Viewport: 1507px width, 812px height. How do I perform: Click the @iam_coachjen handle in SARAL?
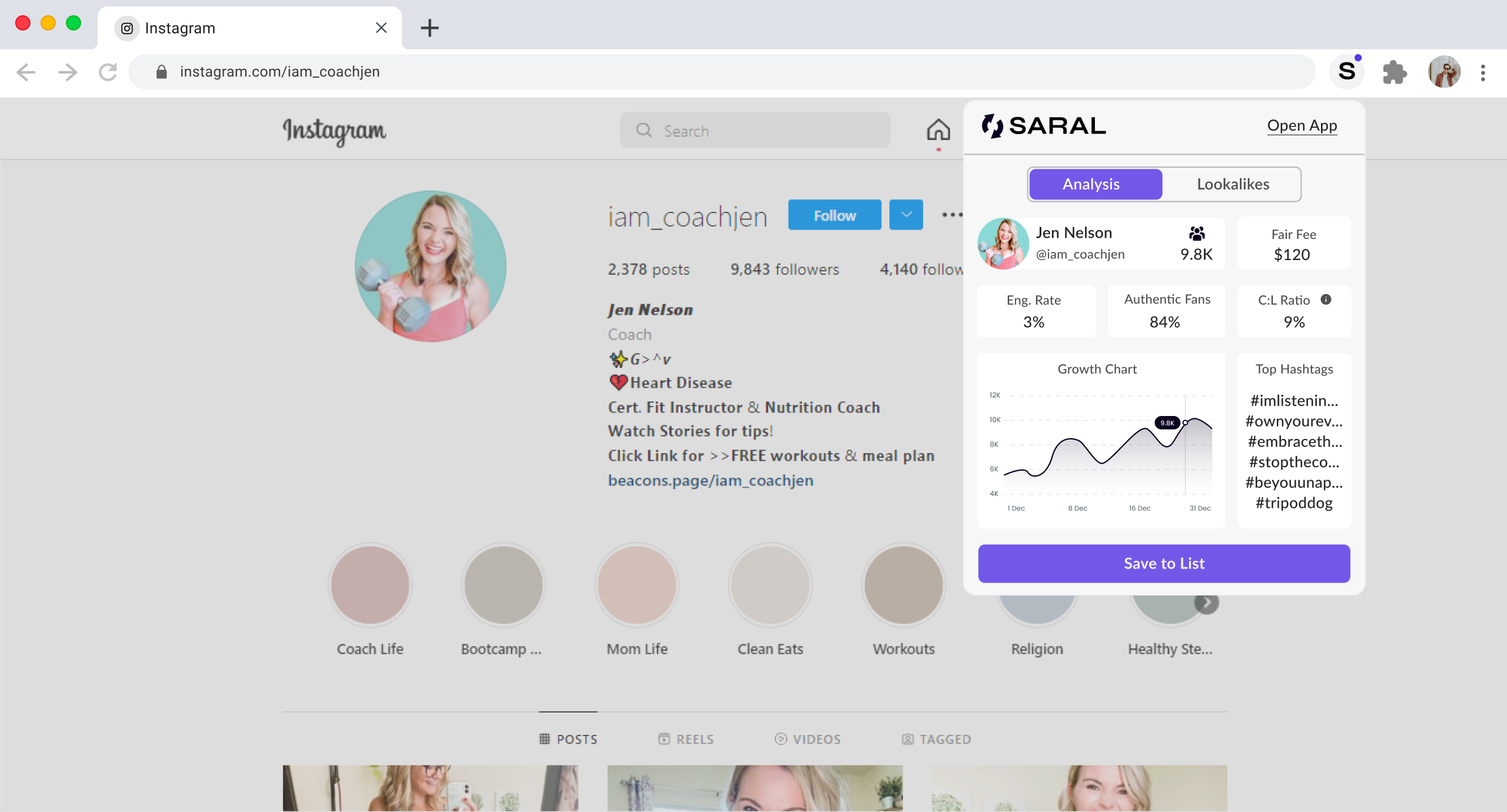click(1080, 254)
